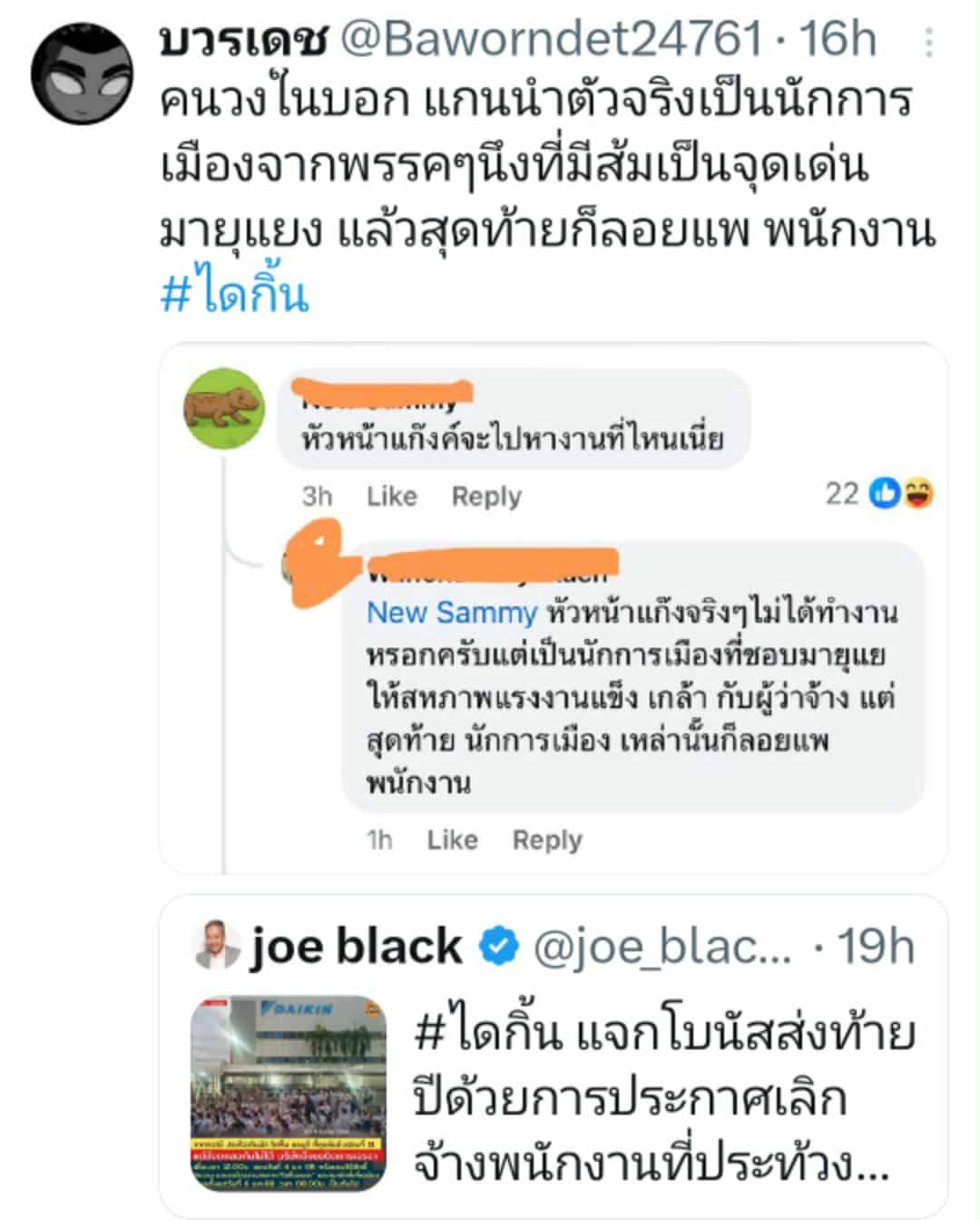980x1220 pixels.
Task: Open the Daikin protest thumbnail image
Action: coord(289,1093)
